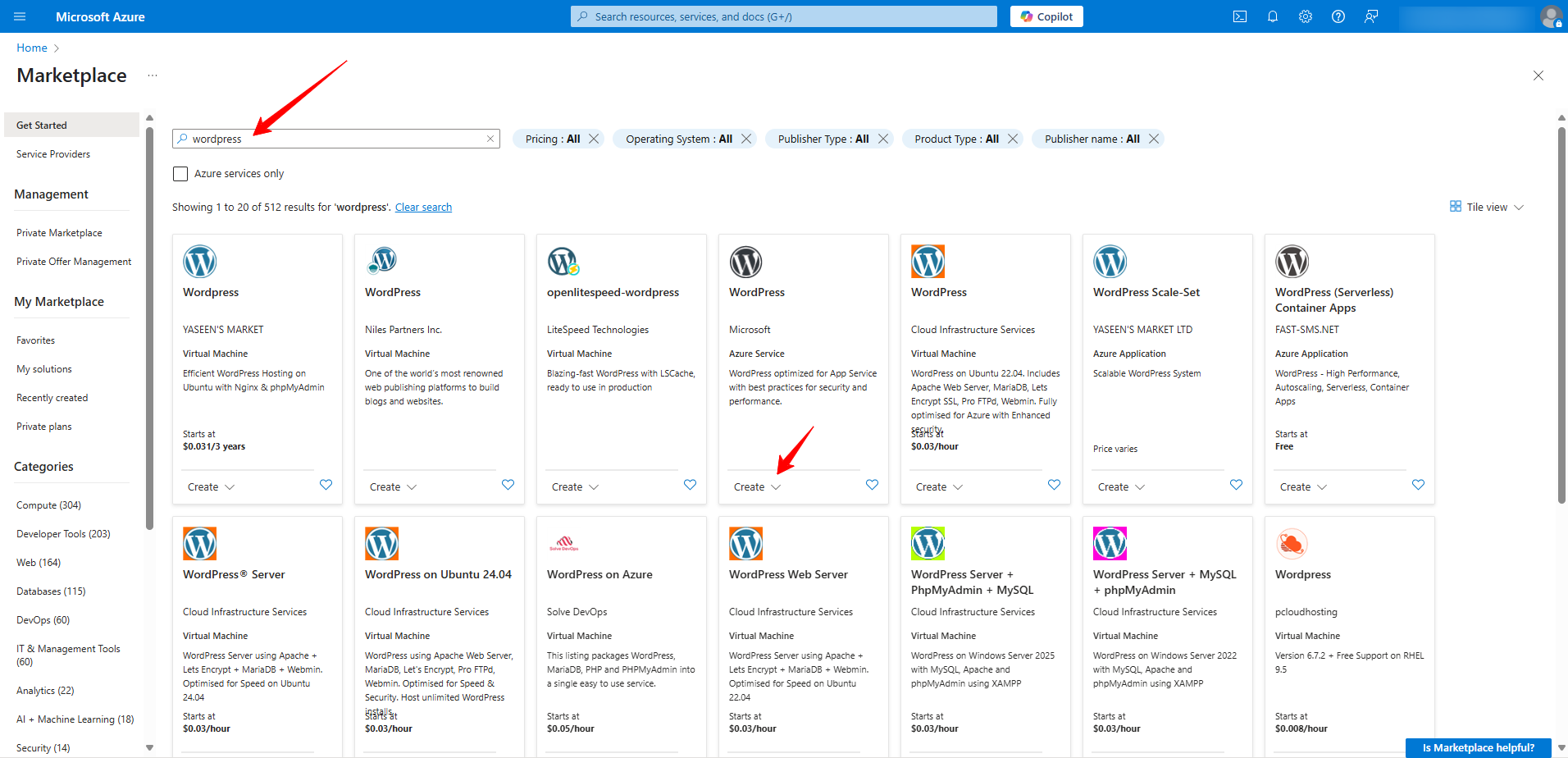Remove the Publisher name filter chip
Viewport: 1568px width, 758px height.
(x=1154, y=139)
